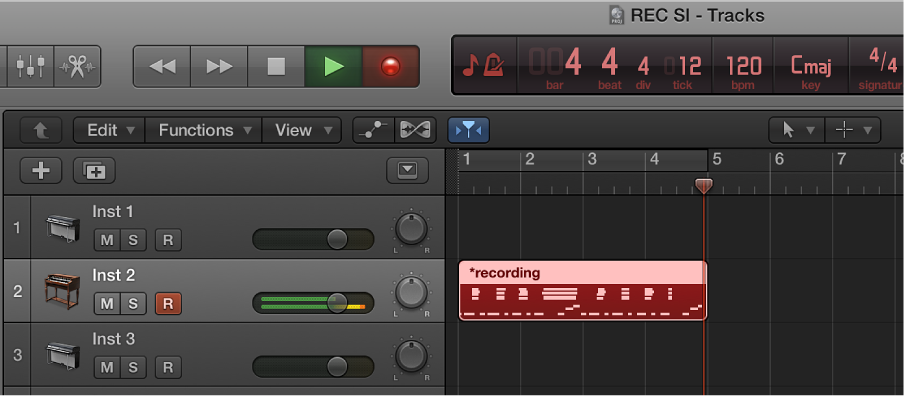This screenshot has height=396, width=904.
Task: Click the red Record button
Action: [390, 66]
